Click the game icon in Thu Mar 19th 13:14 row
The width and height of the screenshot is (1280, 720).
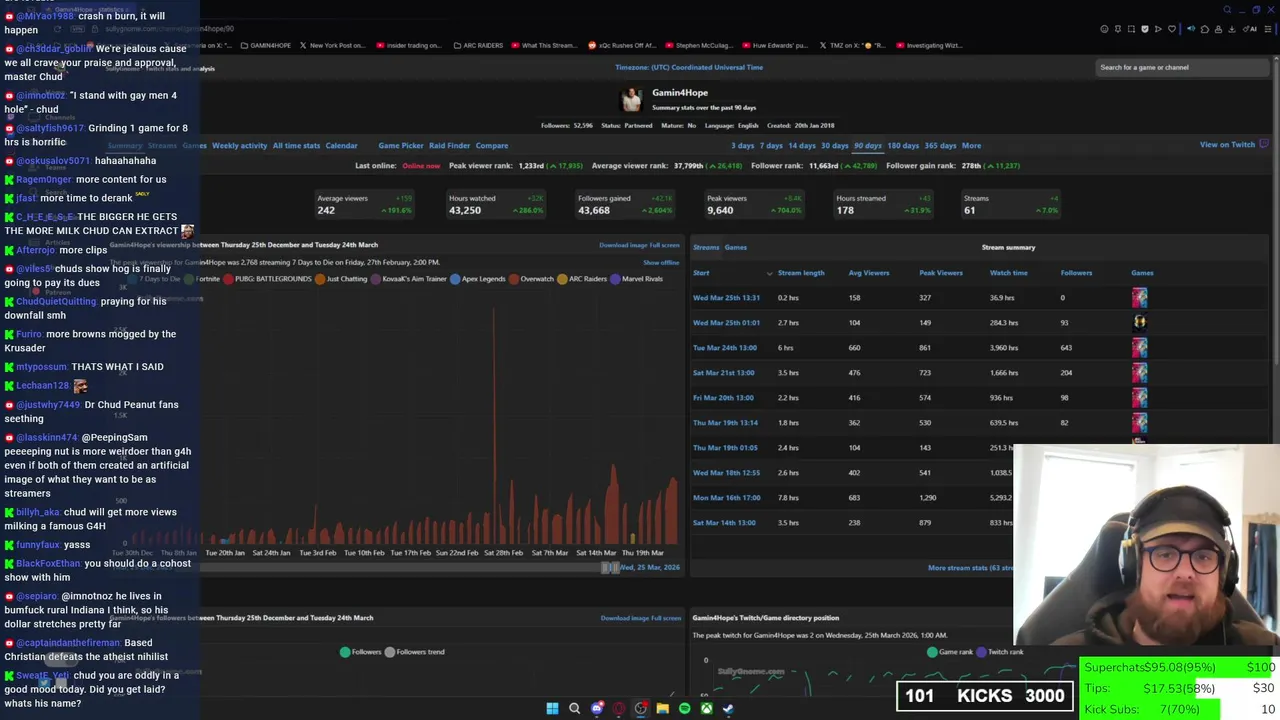[1139, 422]
